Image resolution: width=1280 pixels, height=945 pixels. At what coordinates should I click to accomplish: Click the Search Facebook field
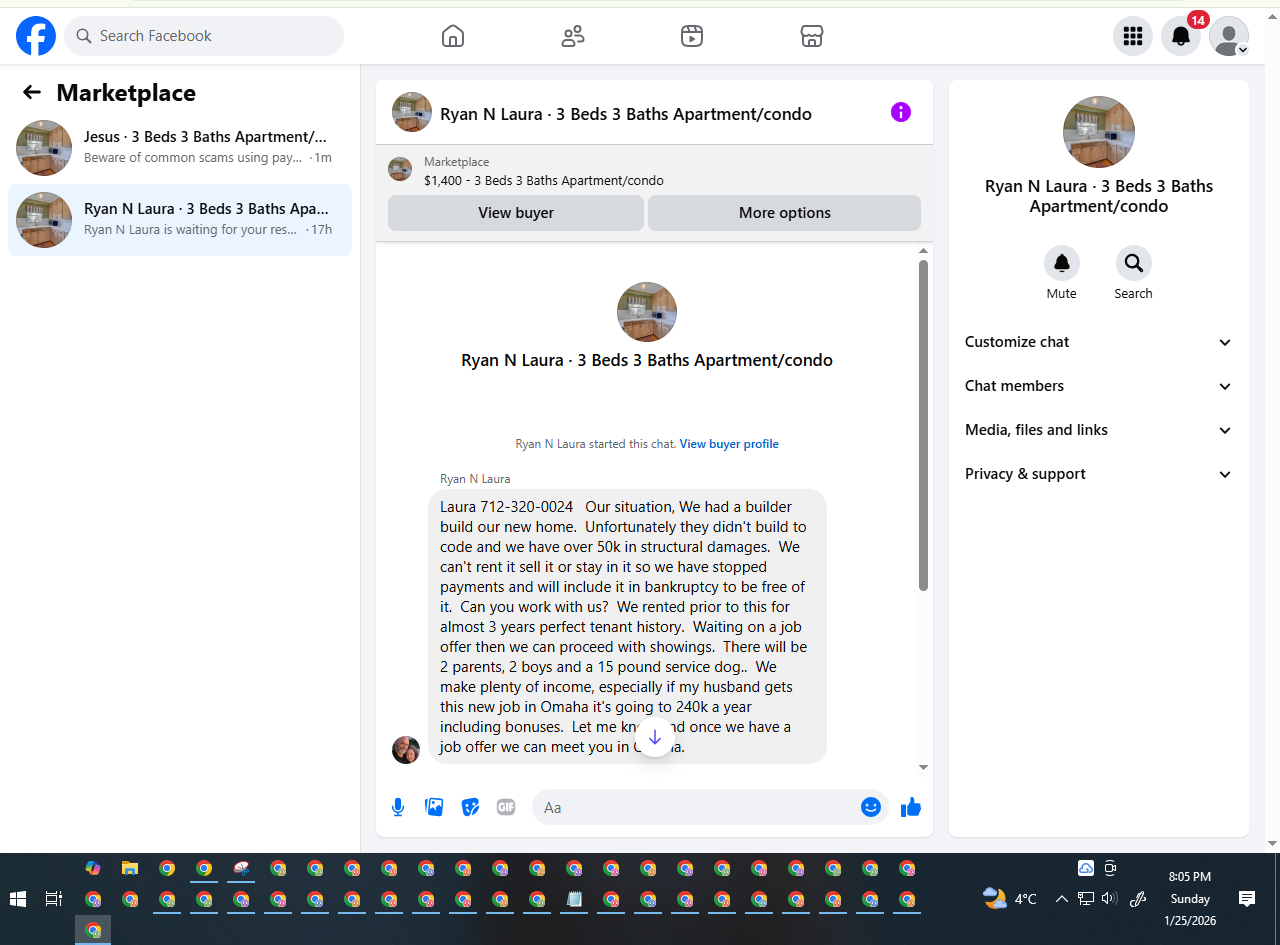204,36
